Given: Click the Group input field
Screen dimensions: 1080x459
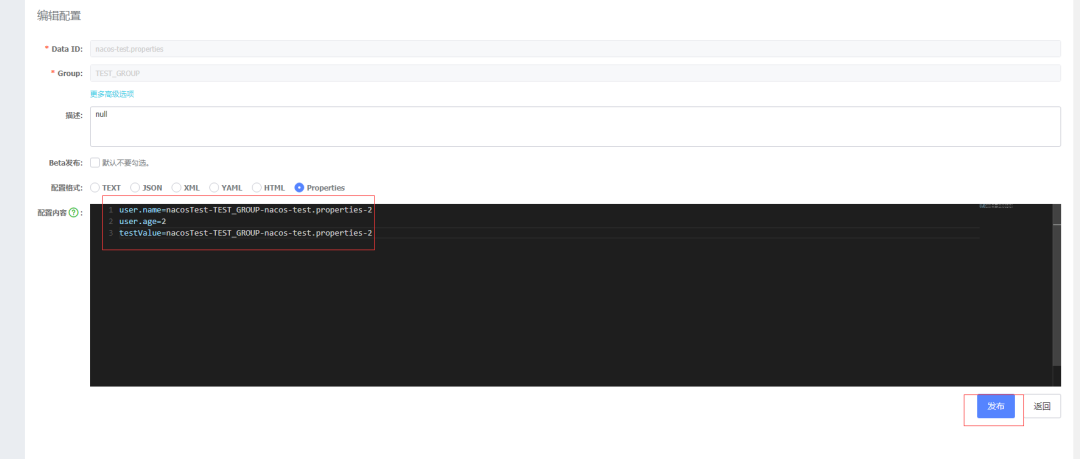Looking at the screenshot, I should click(575, 73).
